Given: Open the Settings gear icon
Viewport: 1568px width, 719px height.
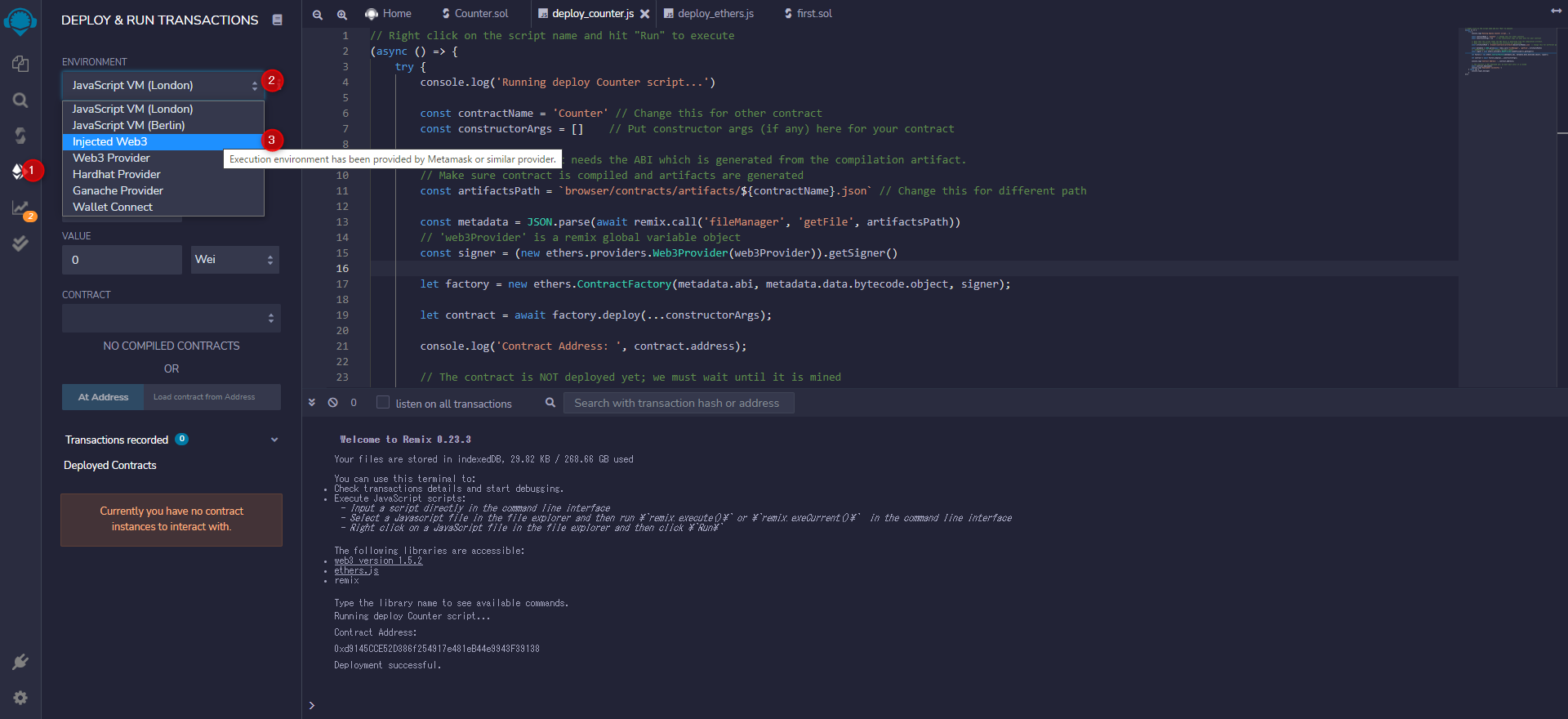Looking at the screenshot, I should pos(20,698).
